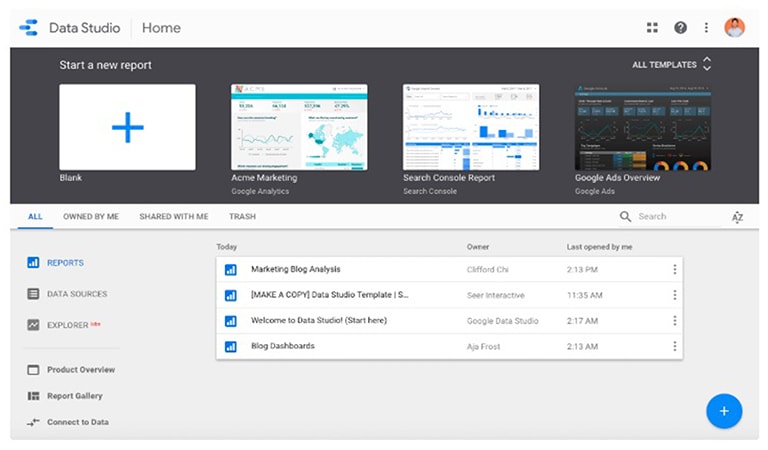Viewport: 768px width, 450px height.
Task: Open the Search Console Report template thumbnail
Action: [x=471, y=127]
